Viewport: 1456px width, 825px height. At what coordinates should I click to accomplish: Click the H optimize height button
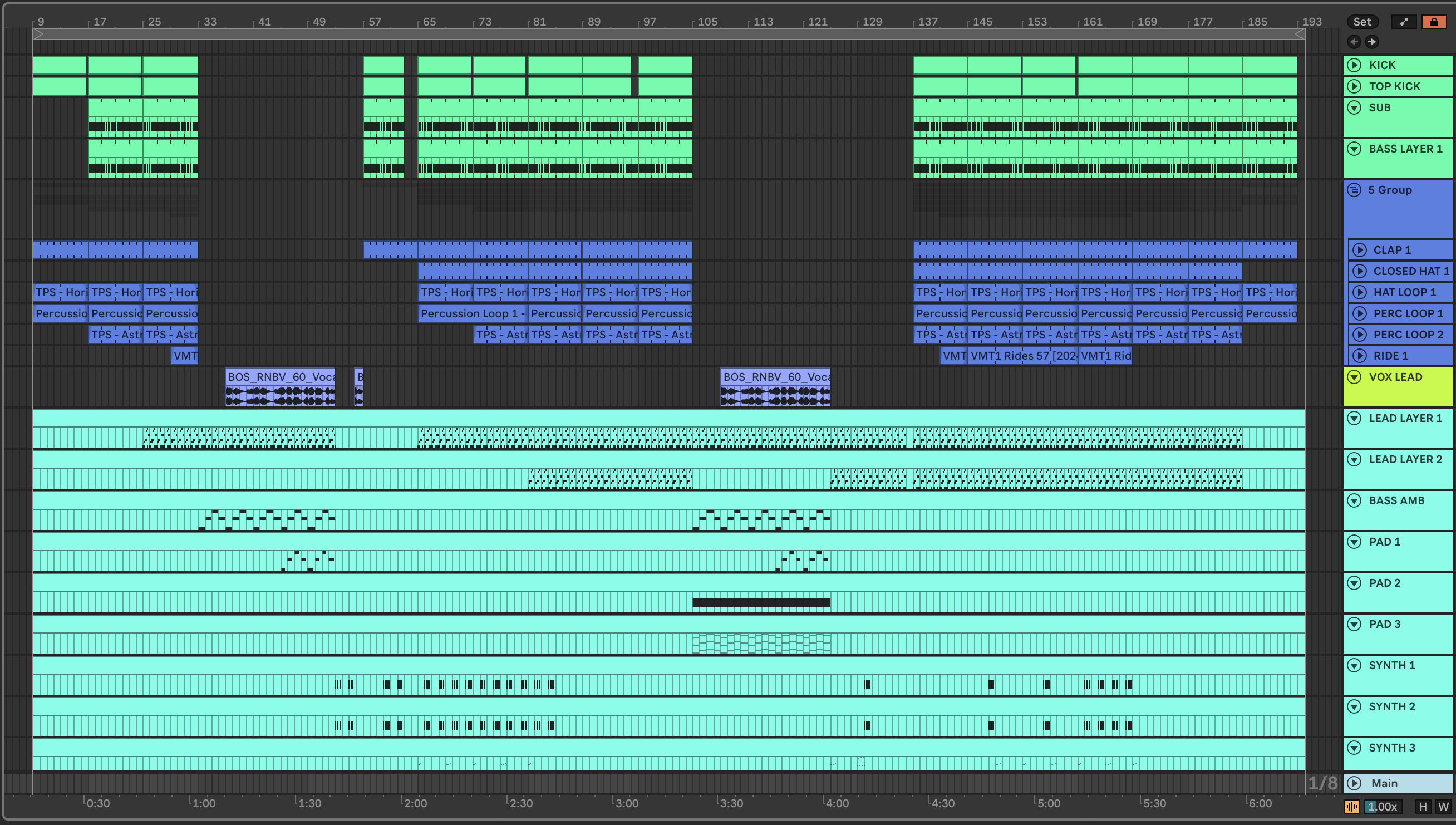1423,806
